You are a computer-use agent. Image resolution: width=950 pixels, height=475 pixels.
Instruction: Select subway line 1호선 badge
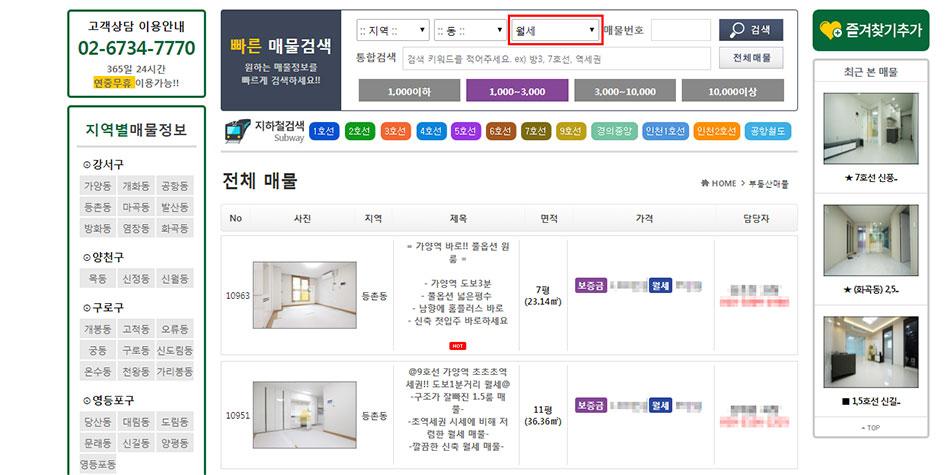point(323,131)
